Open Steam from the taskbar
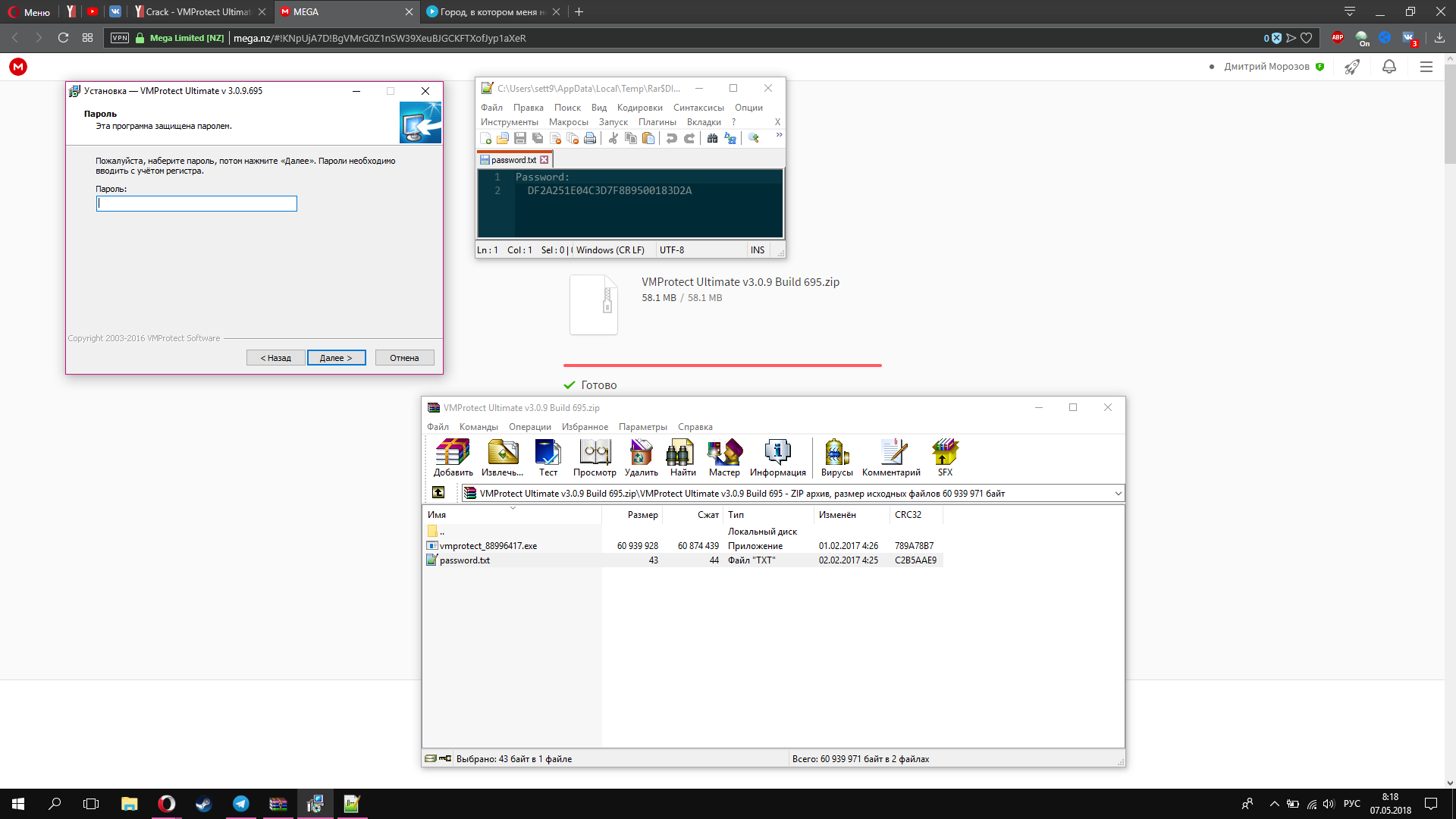 (x=203, y=804)
